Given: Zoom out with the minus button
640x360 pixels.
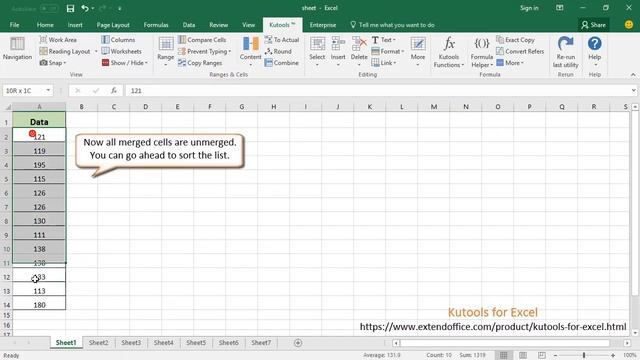Looking at the screenshot, I should (x=556, y=356).
